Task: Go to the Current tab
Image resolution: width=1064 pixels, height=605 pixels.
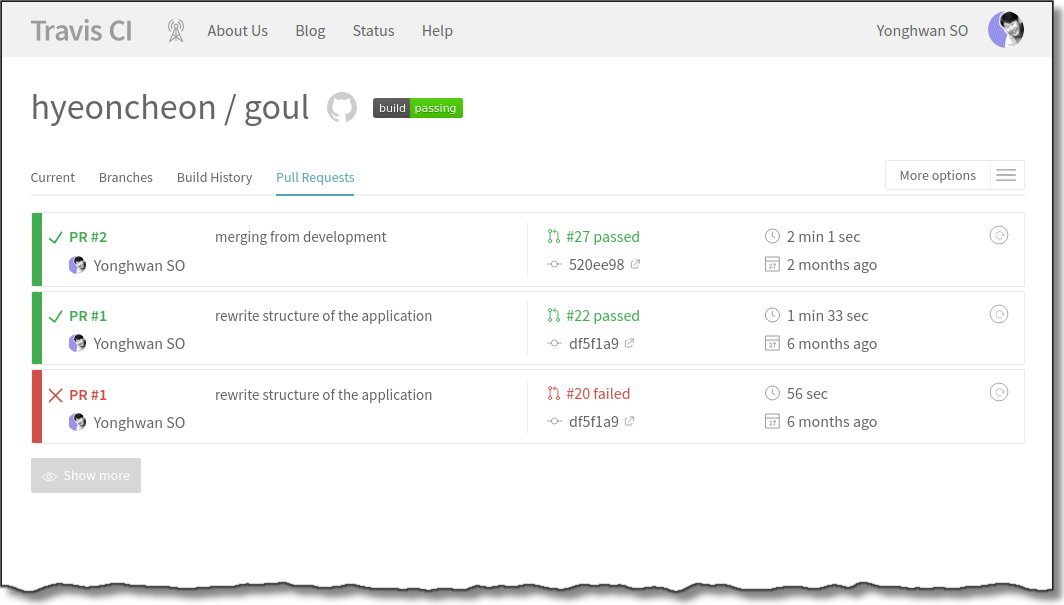Action: (x=53, y=178)
